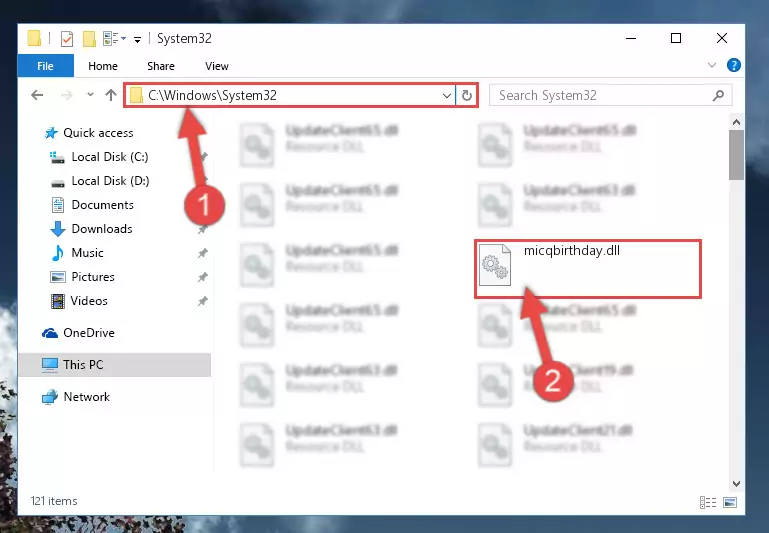Maximize the System32 window
The width and height of the screenshot is (769, 533).
[676, 38]
